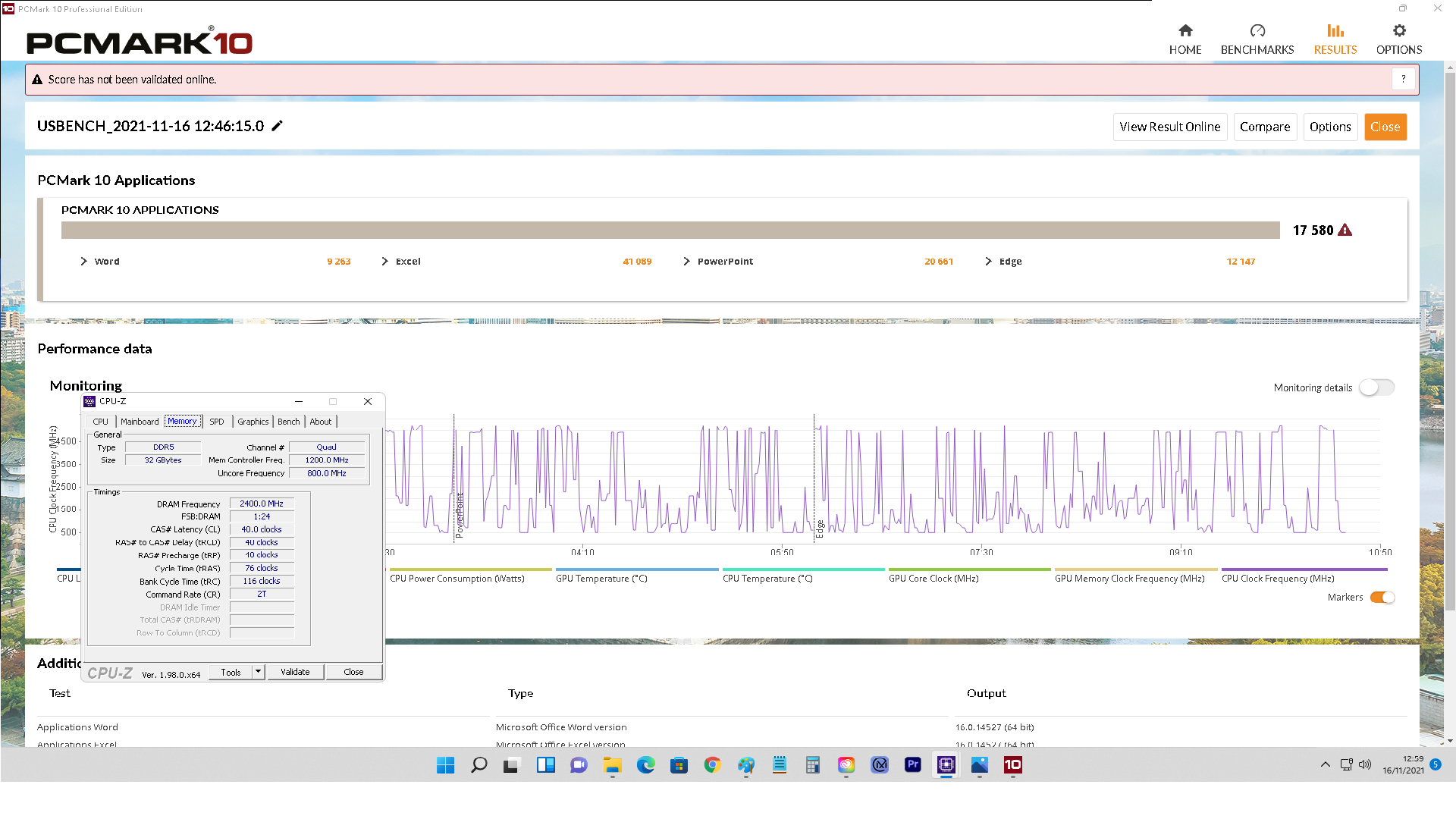Toggle the Markers switch off
This screenshot has width=1456, height=819.
(x=1382, y=598)
